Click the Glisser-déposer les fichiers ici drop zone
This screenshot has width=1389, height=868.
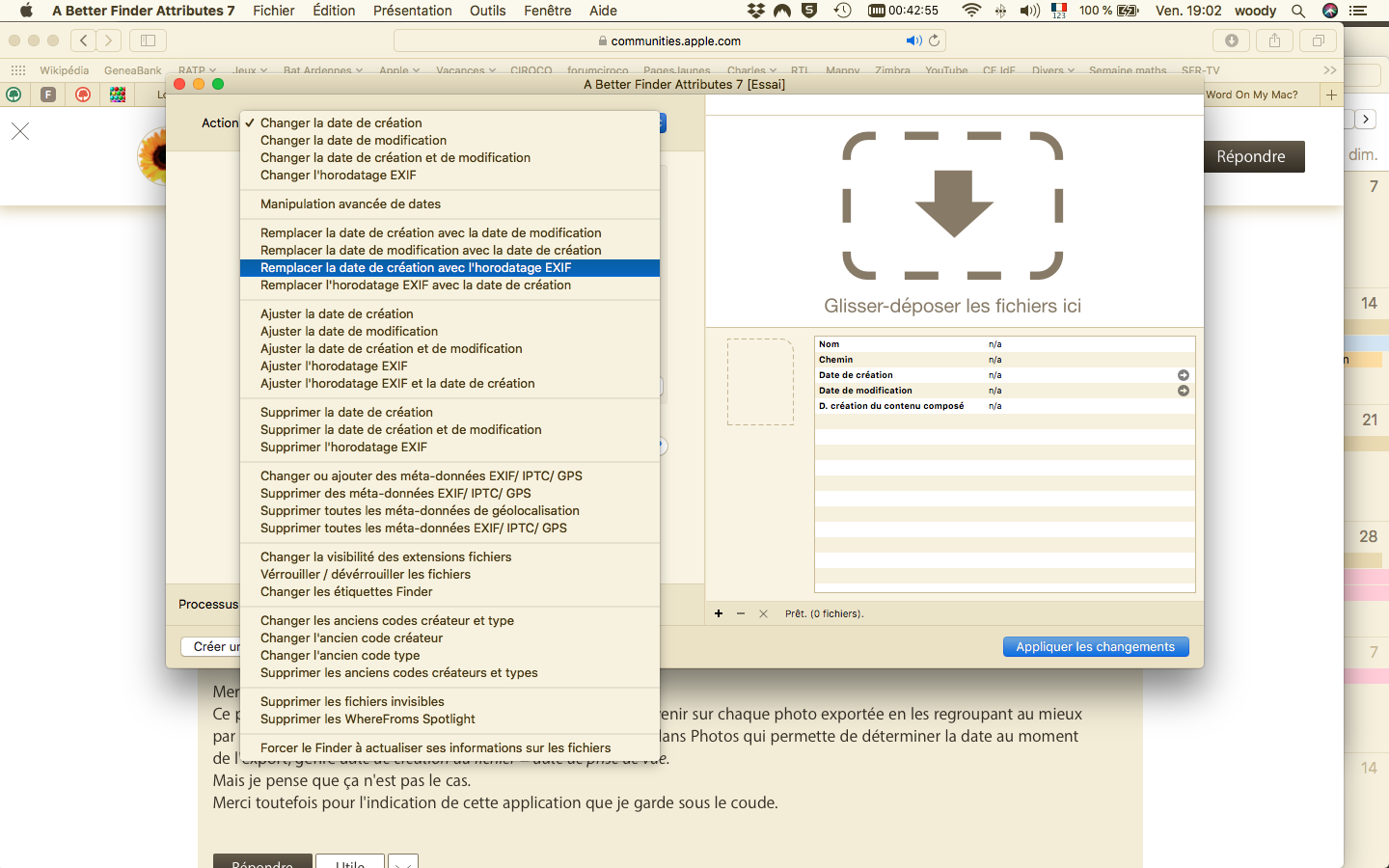(x=953, y=222)
